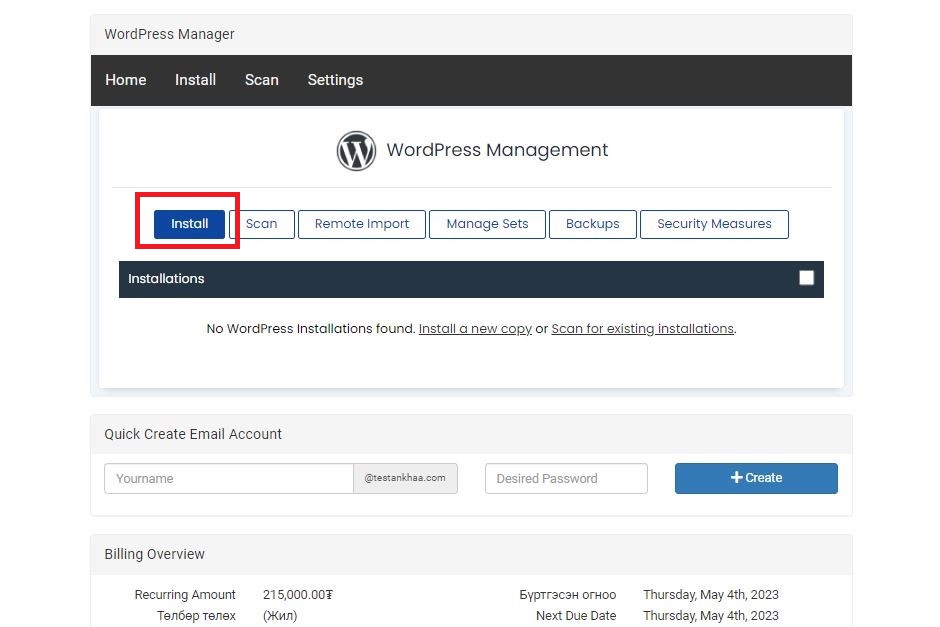
Task: Click the Installations header bar
Action: coord(471,279)
